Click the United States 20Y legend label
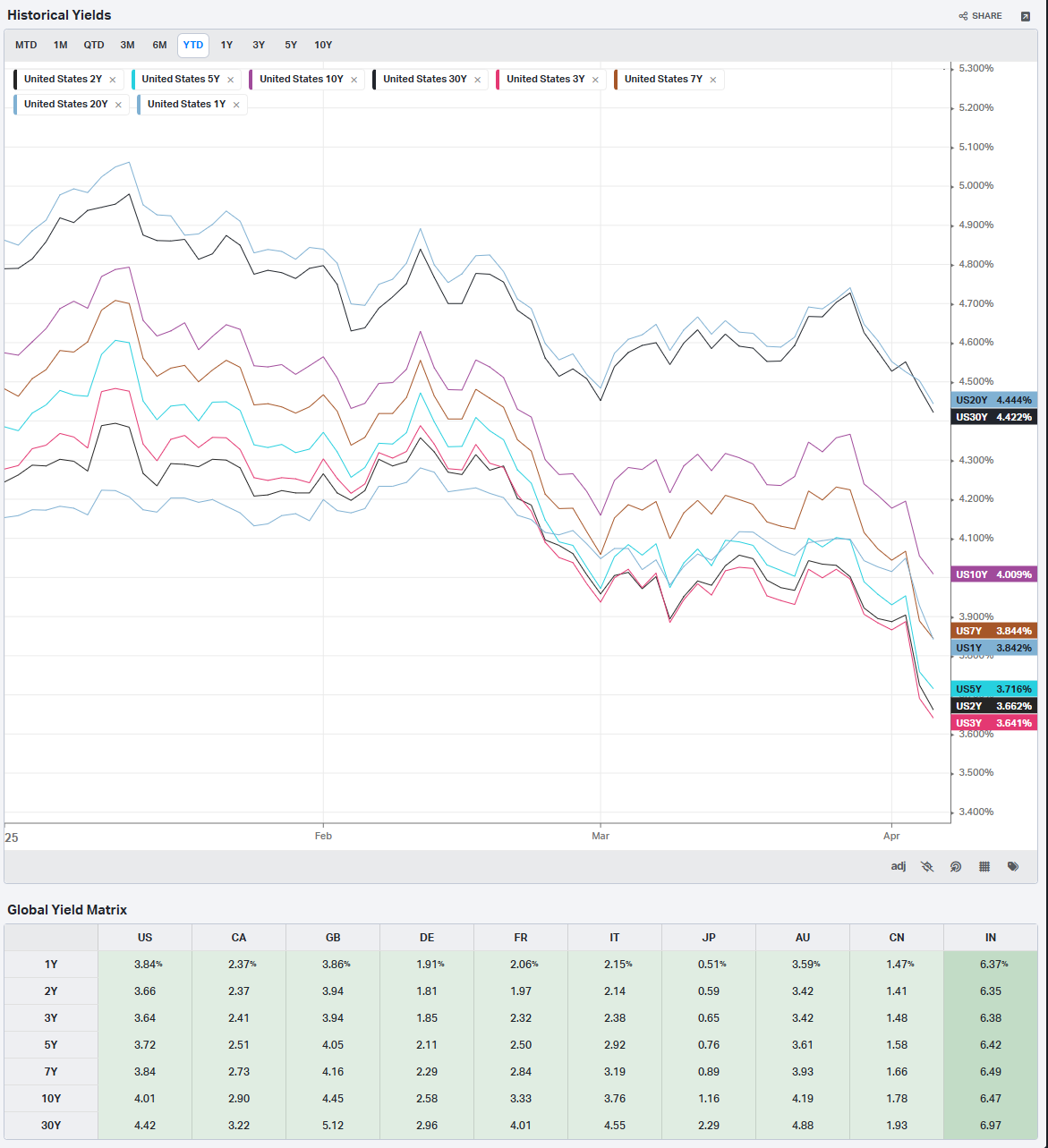 (66, 104)
